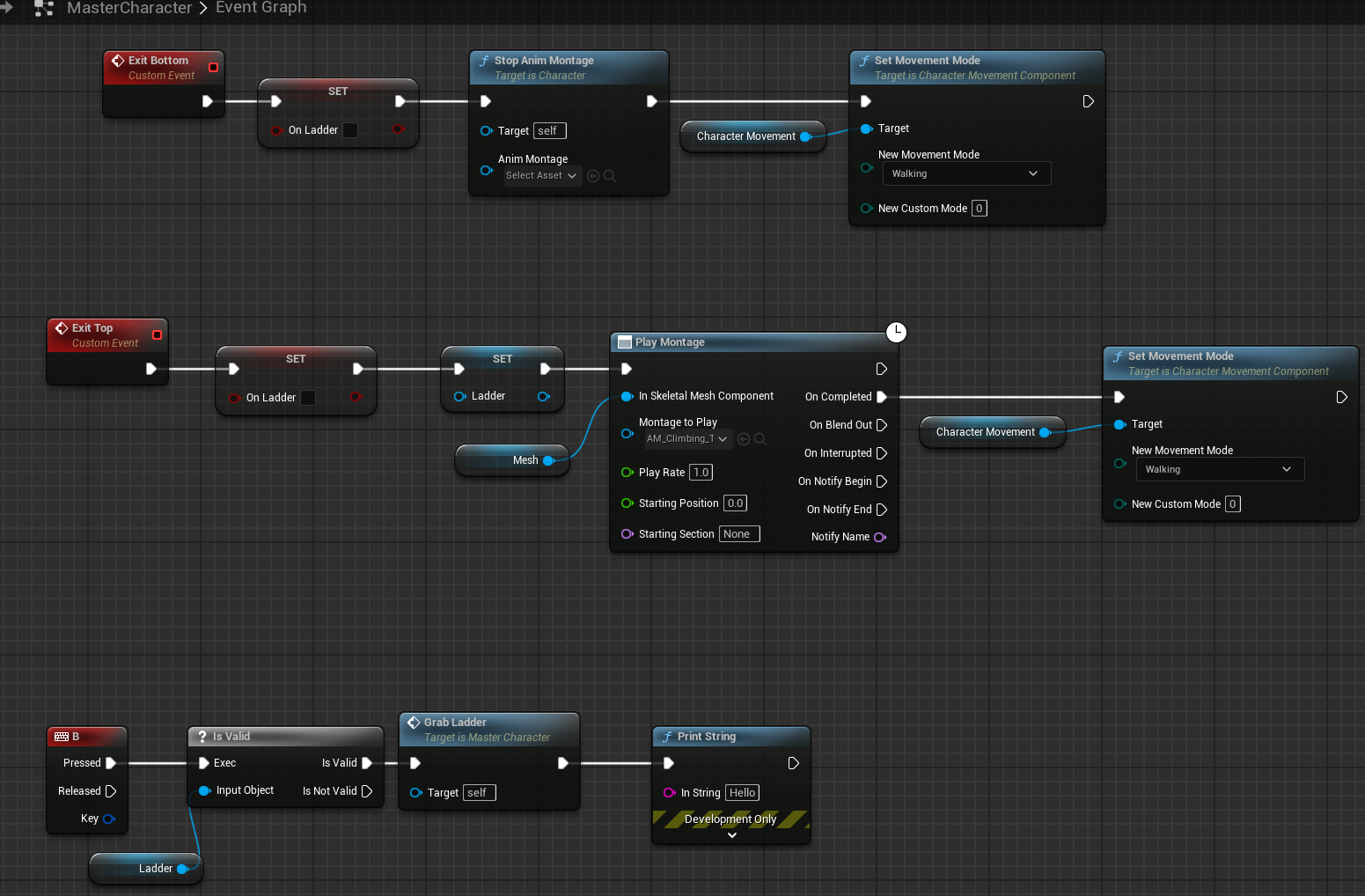The image size is (1365, 896).
Task: Use selected asset arrow on Stop Anim Montage
Action: point(592,176)
